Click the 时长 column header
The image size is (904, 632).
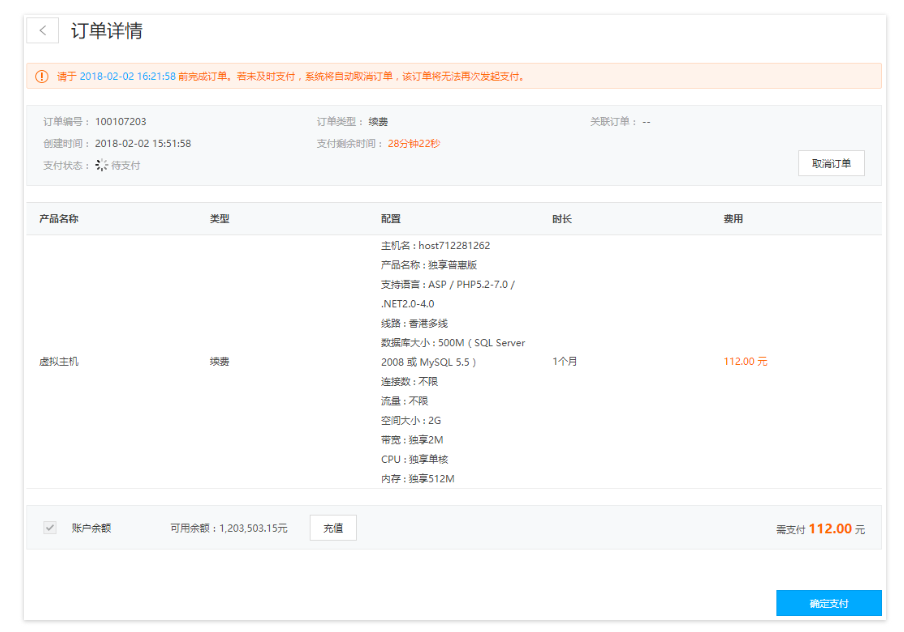coord(561,218)
